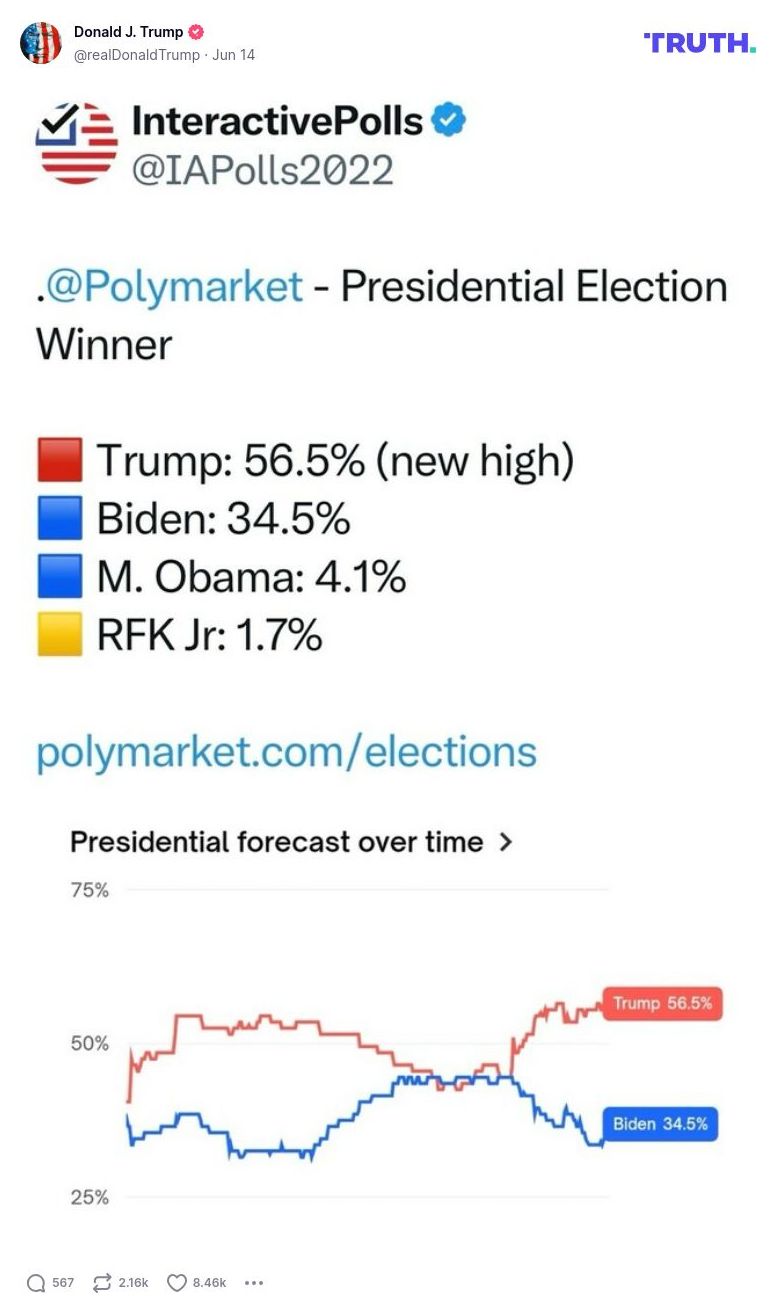Click the Trump 56.5% chart label
Image resolution: width=777 pixels, height=1313 pixels.
pos(662,1004)
